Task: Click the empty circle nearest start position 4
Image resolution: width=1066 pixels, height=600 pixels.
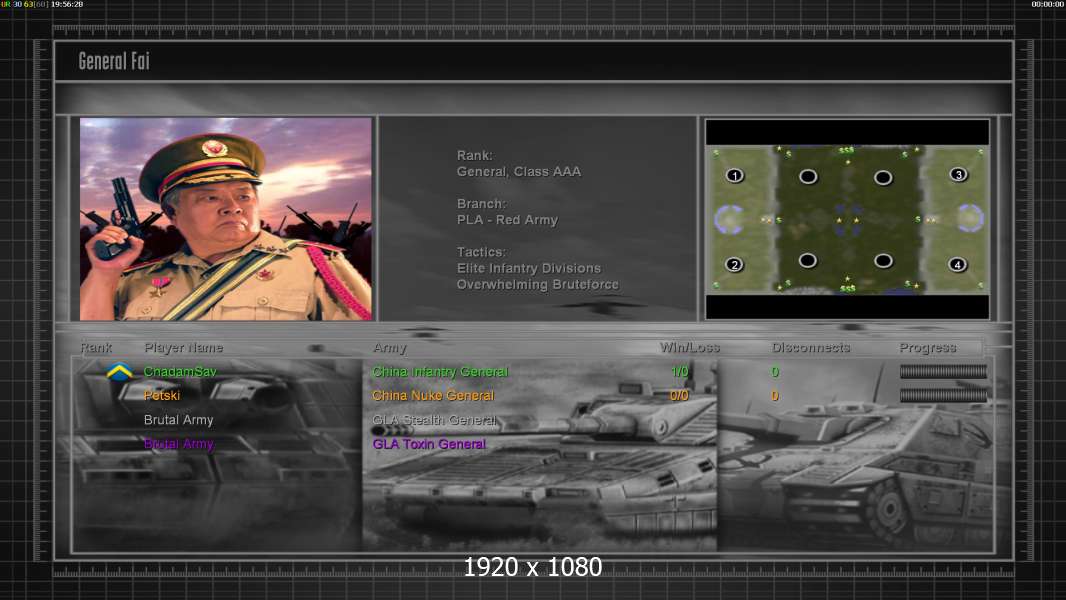Action: tap(883, 260)
